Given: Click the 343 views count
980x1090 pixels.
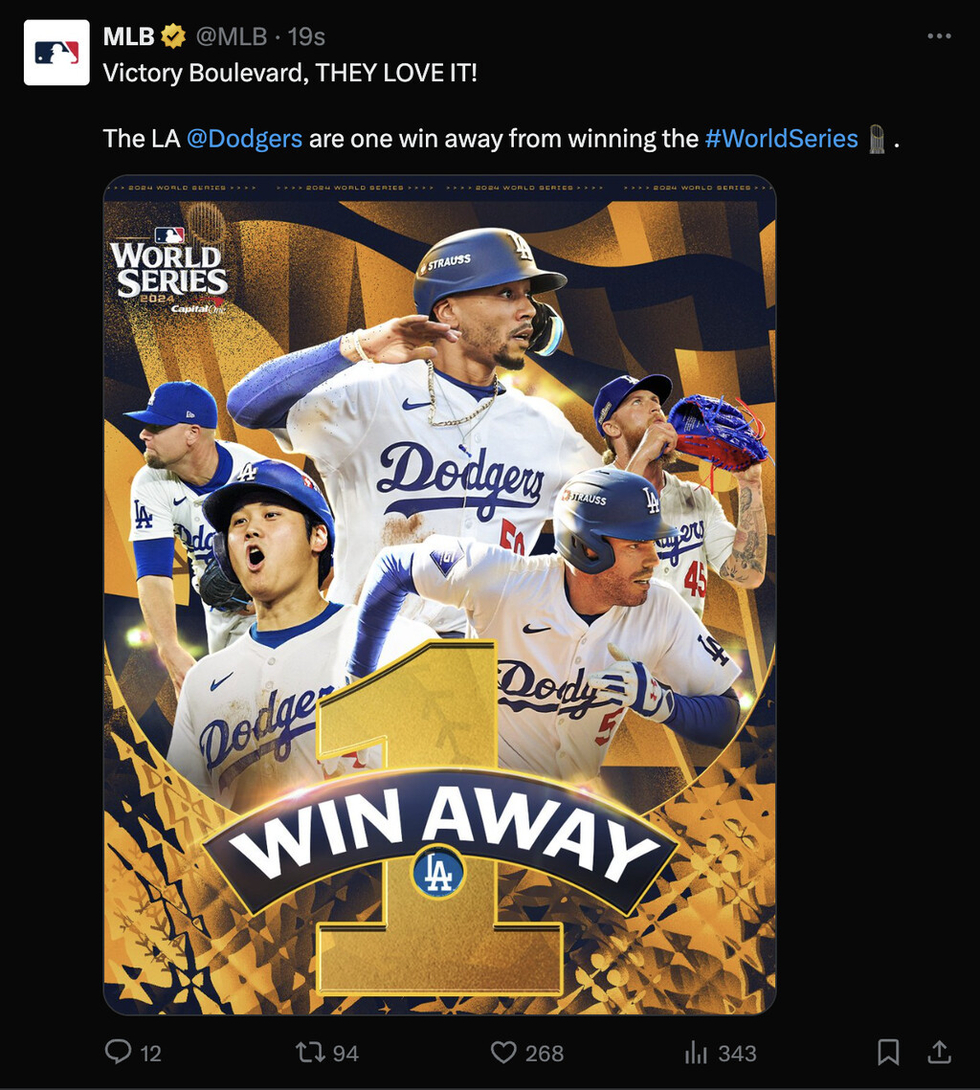Looking at the screenshot, I should tap(737, 1053).
